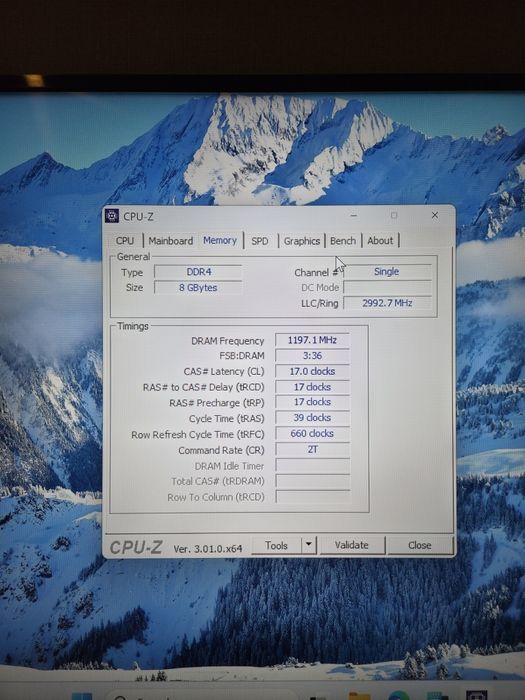Click the tRCD 17 clocks value
This screenshot has height=700, width=525.
[312, 387]
